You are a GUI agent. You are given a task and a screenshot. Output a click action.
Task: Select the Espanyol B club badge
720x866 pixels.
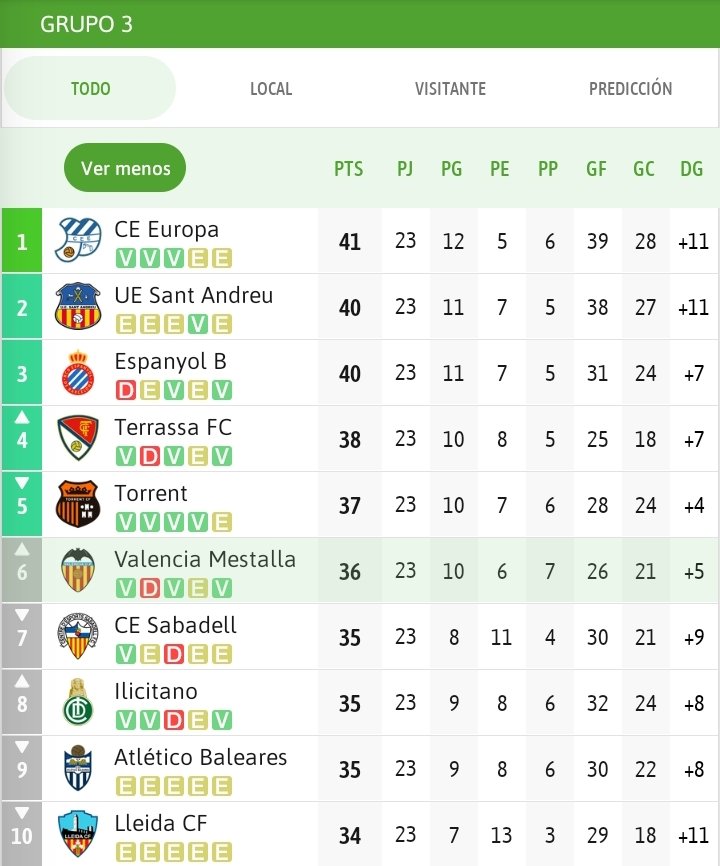click(x=78, y=372)
